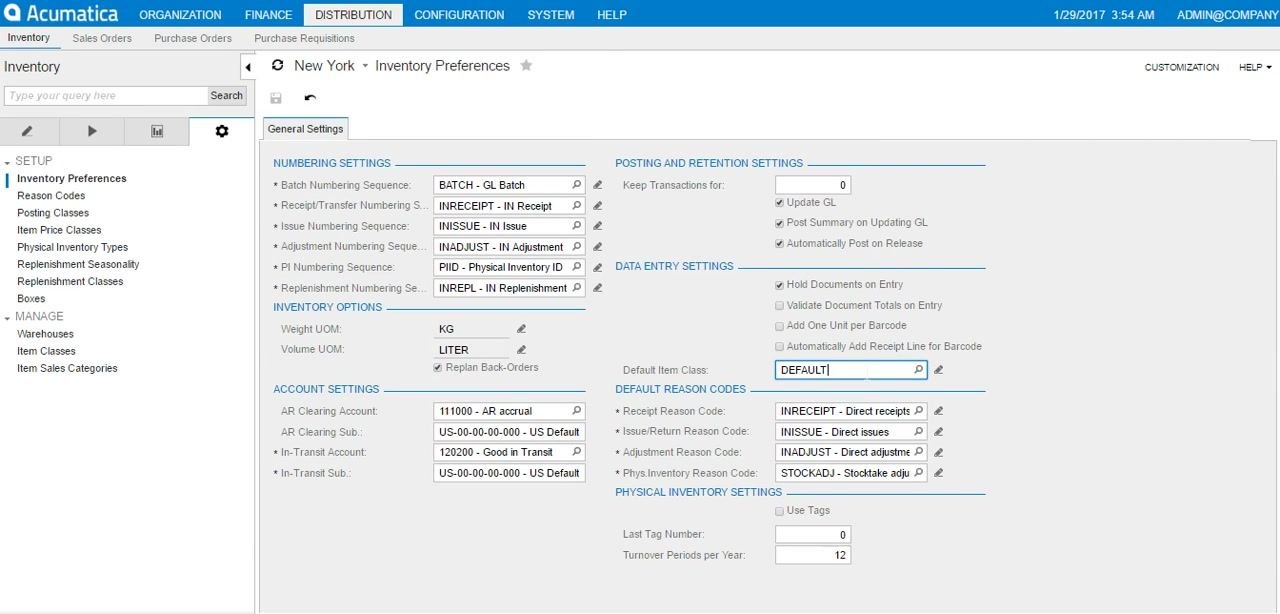
Task: Collapse the Inventory navigation pane arrow
Action: click(248, 67)
